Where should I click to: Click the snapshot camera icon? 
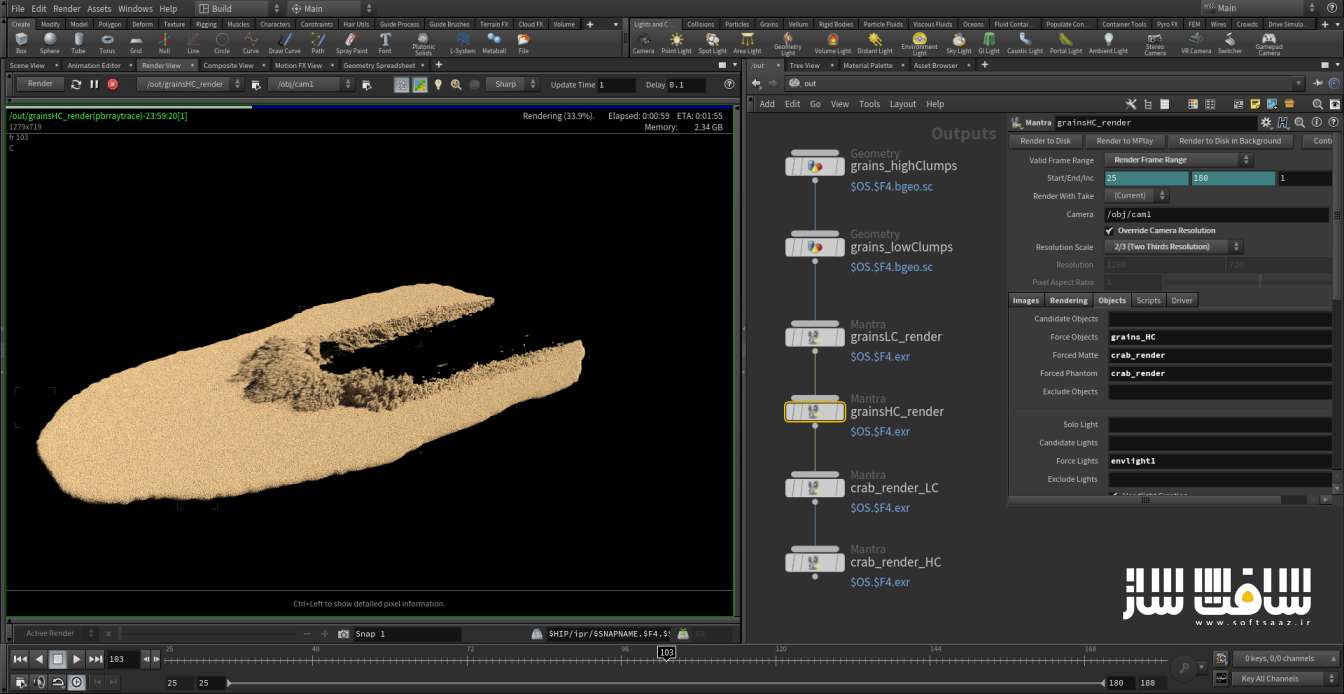tap(343, 634)
